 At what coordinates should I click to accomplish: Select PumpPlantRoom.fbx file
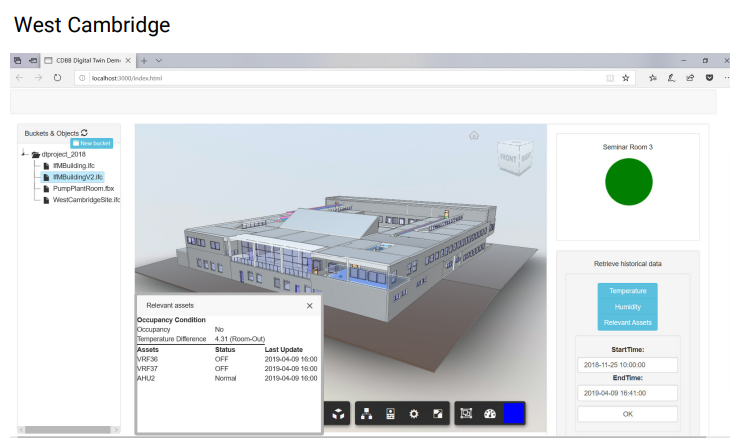pyautogui.click(x=82, y=188)
